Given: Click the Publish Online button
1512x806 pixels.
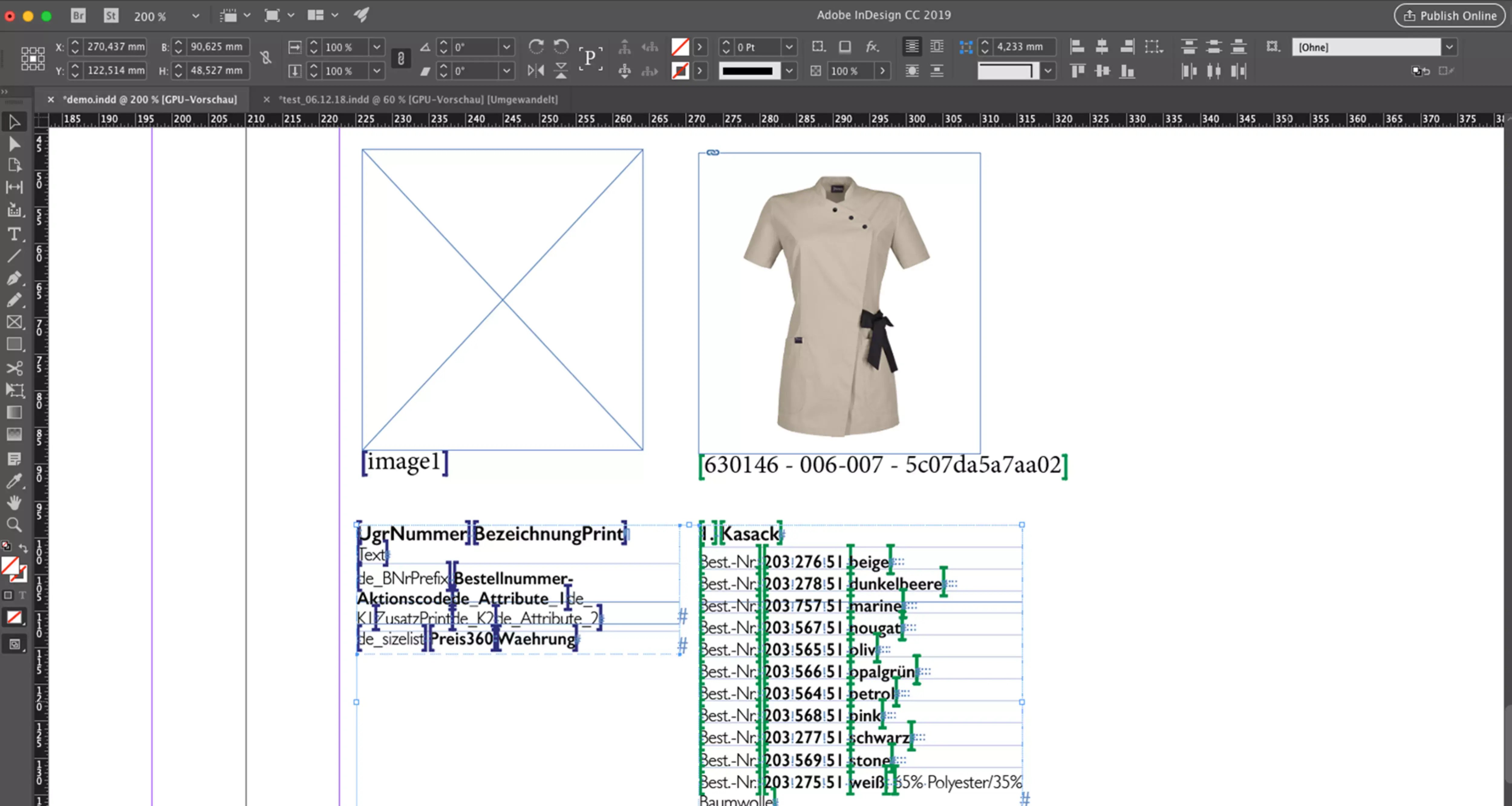Looking at the screenshot, I should coord(1448,15).
